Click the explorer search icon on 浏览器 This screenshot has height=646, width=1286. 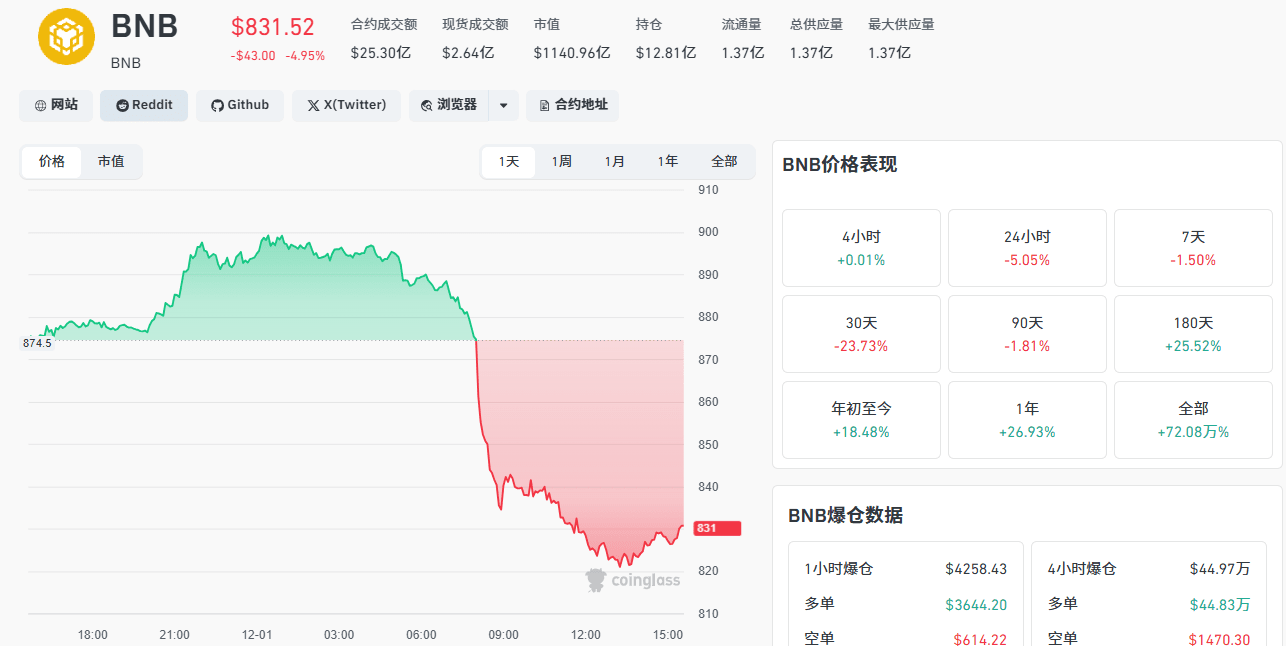pos(427,105)
